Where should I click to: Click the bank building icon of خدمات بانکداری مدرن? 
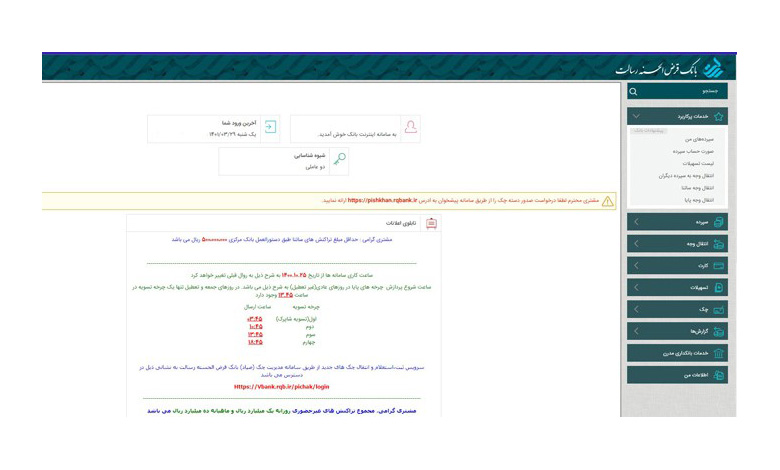click(x=718, y=353)
